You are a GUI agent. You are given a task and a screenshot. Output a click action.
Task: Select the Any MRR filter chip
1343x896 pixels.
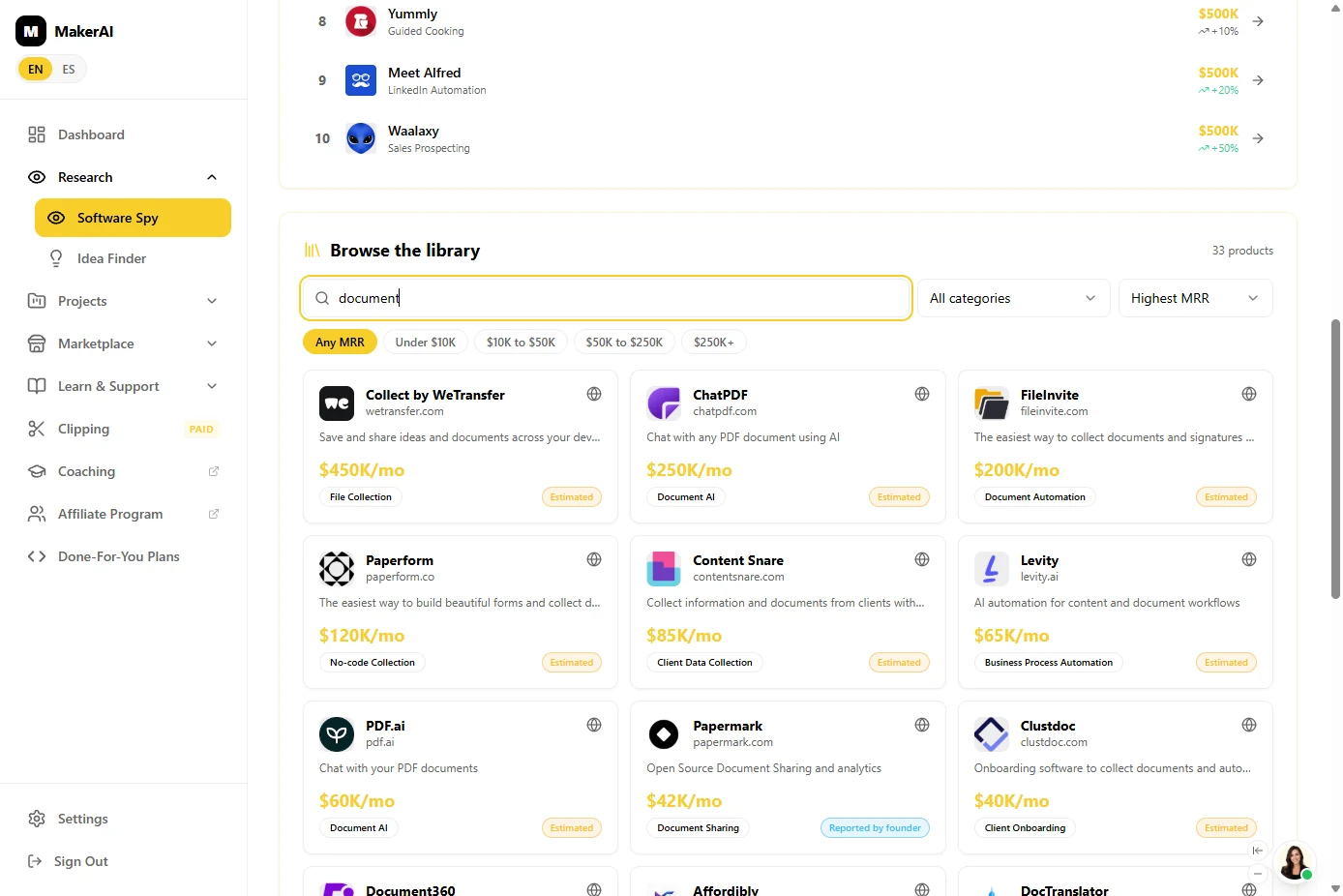pos(340,343)
